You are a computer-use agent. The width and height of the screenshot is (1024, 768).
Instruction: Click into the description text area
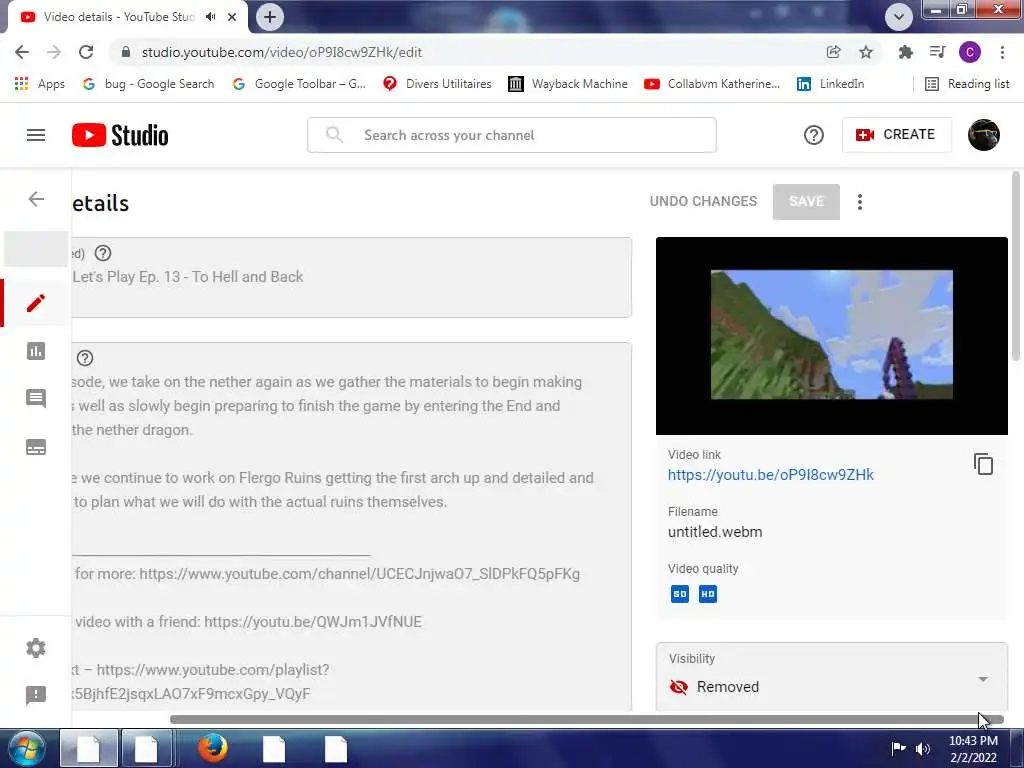351,526
